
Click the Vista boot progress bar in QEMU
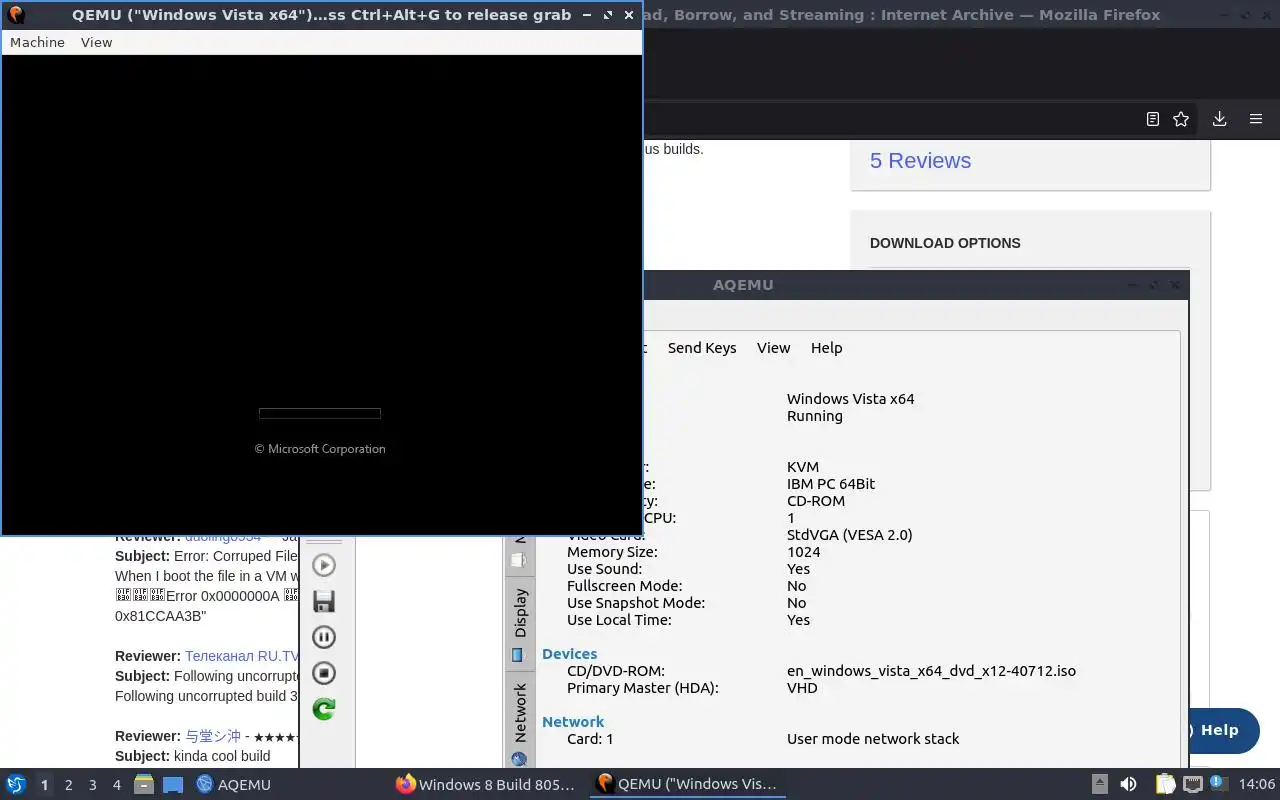click(320, 413)
